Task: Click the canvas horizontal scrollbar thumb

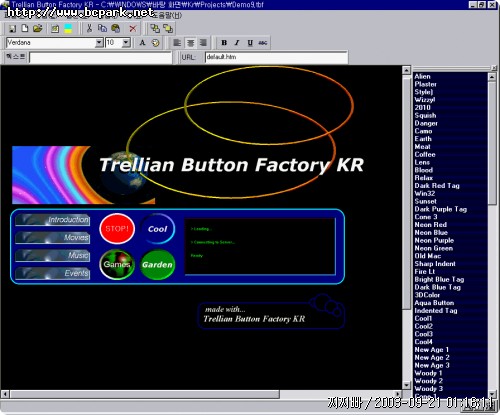Action: point(144,394)
